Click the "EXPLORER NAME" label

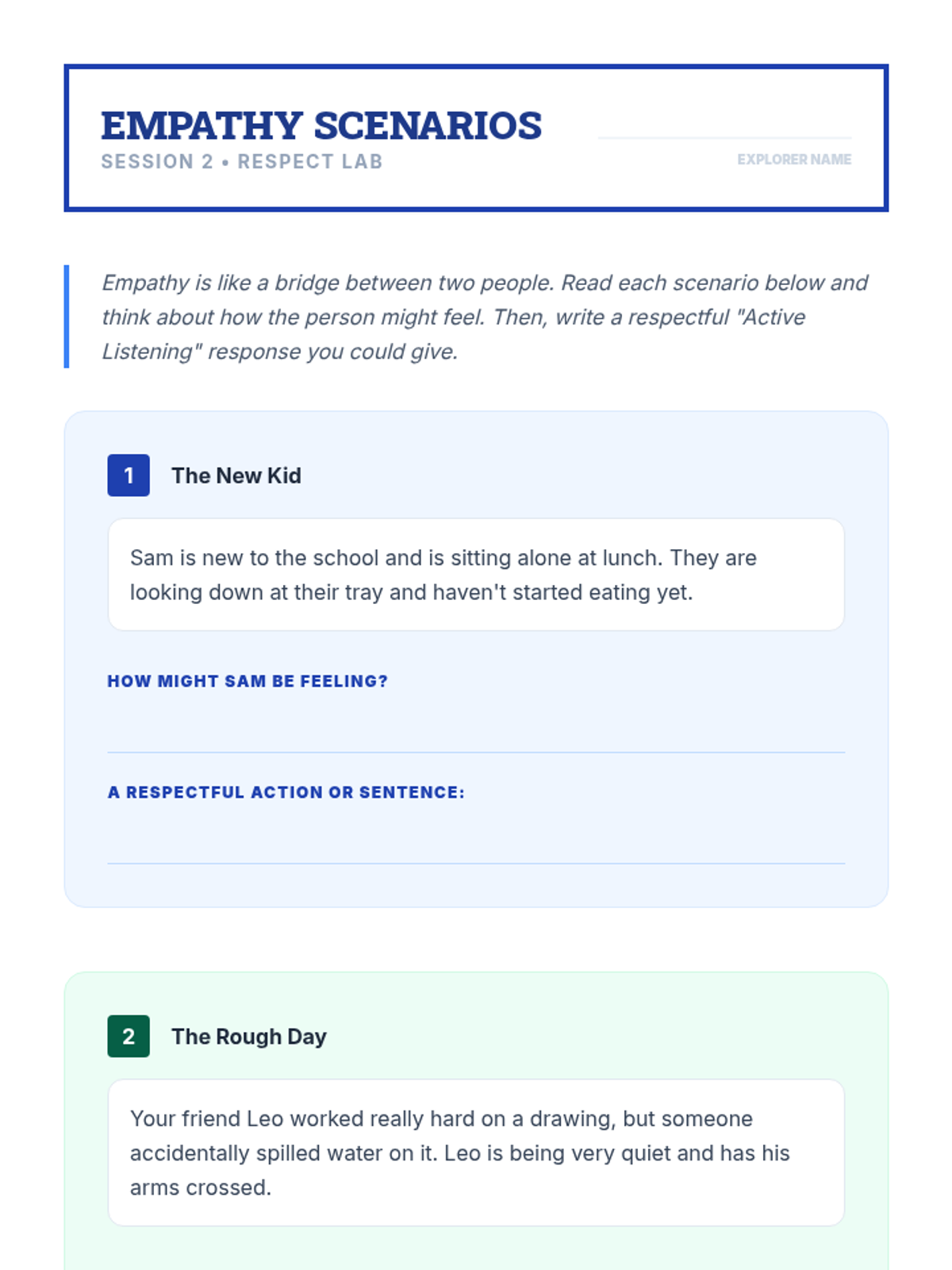coord(794,160)
